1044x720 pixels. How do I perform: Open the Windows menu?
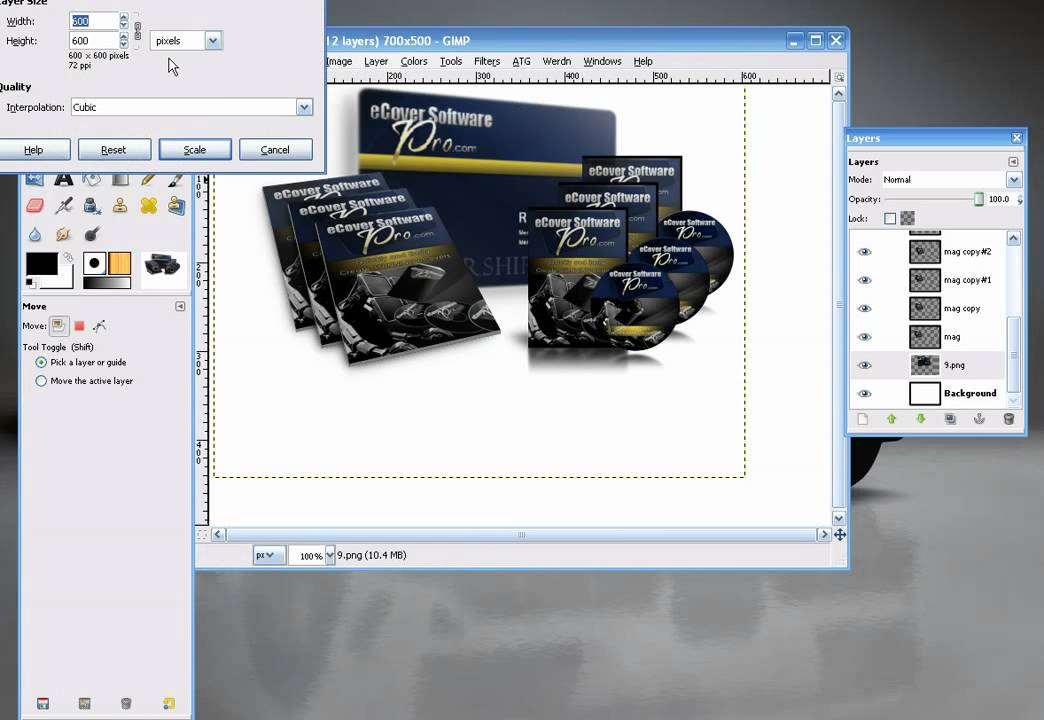click(603, 61)
